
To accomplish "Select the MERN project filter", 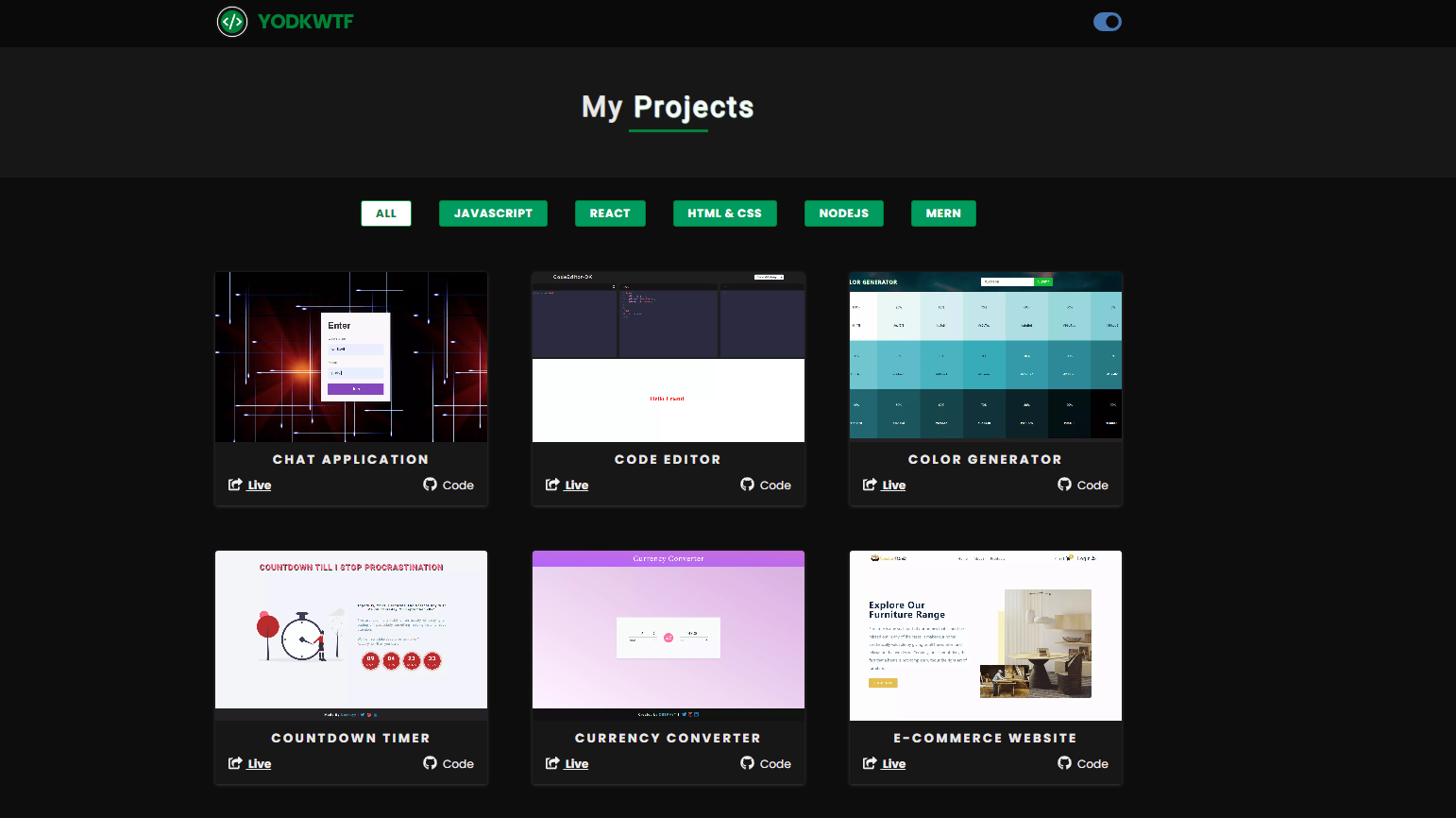I will tap(943, 213).
